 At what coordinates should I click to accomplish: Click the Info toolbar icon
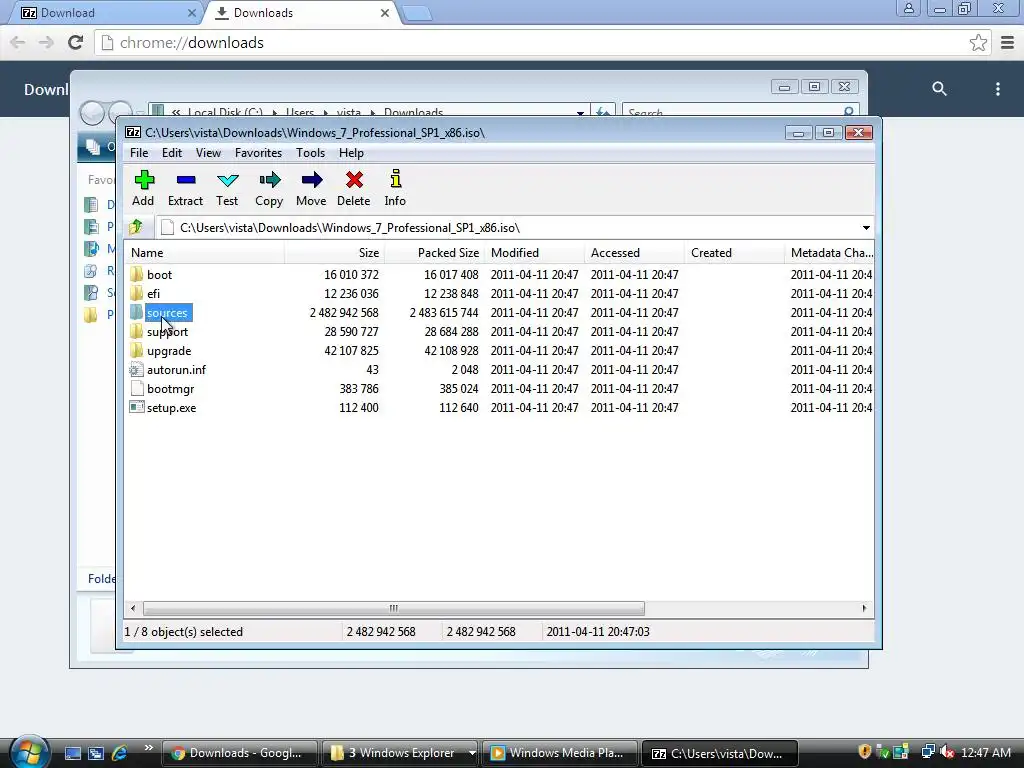coord(395,179)
